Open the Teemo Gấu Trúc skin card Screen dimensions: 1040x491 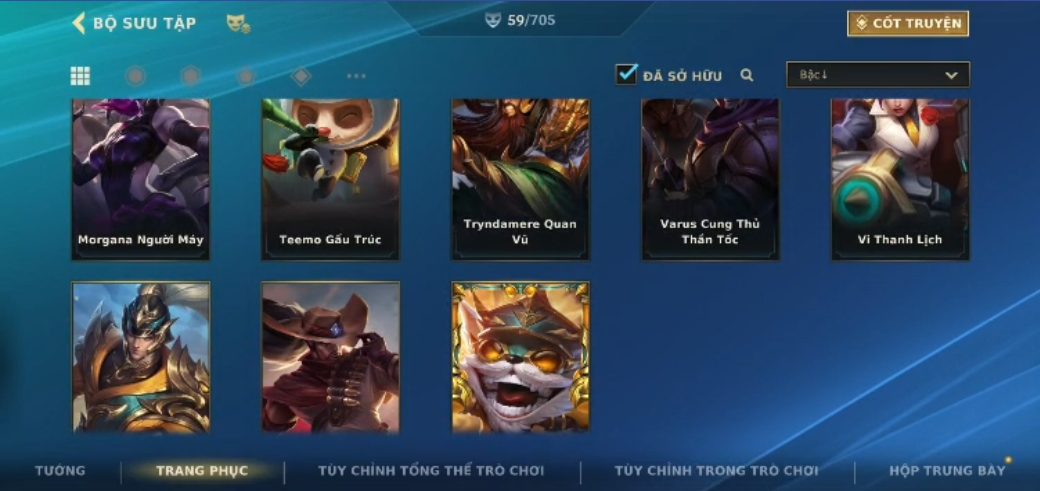[x=330, y=179]
